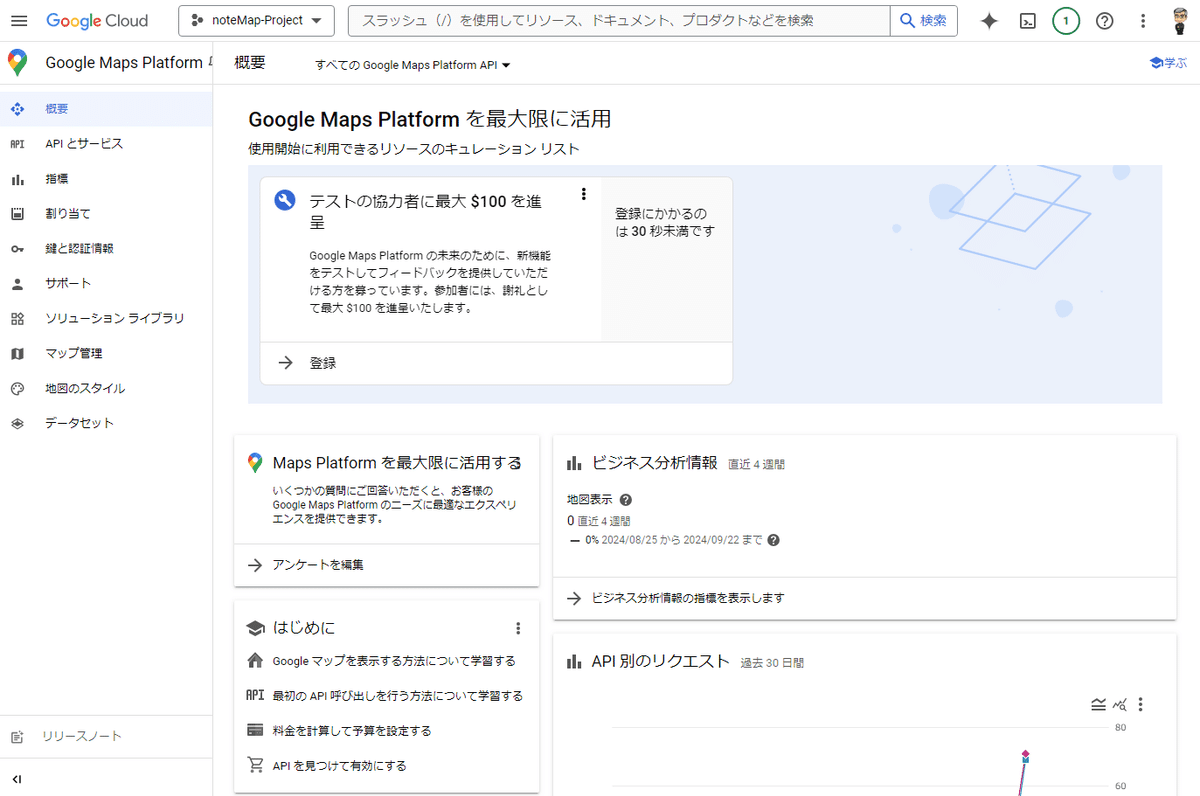This screenshot has height=796, width=1200.
Task: Click 最初の API 呼び出しを行う方法について学習する
Action: click(397, 696)
